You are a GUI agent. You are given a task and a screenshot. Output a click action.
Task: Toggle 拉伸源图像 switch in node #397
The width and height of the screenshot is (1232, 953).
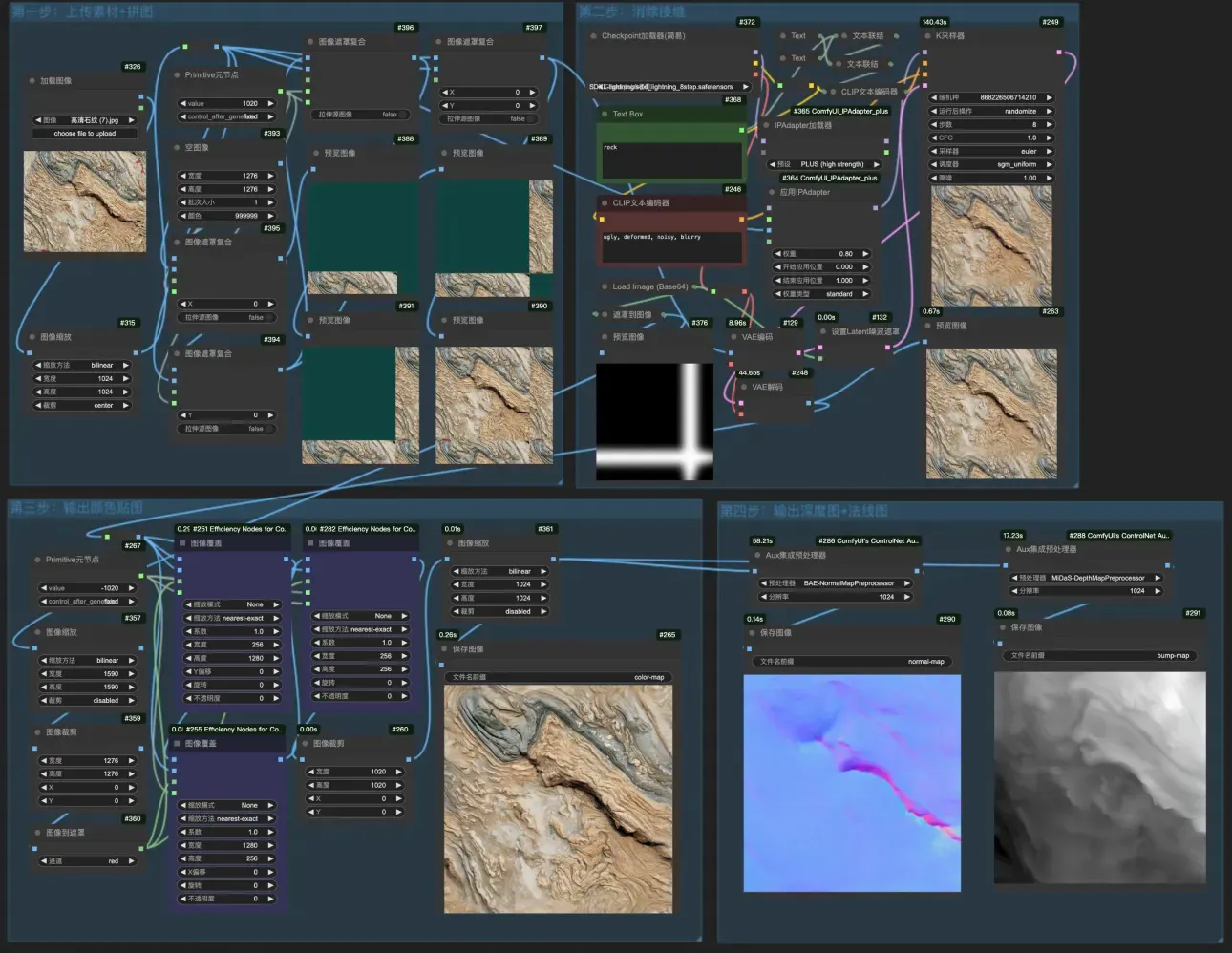489,119
